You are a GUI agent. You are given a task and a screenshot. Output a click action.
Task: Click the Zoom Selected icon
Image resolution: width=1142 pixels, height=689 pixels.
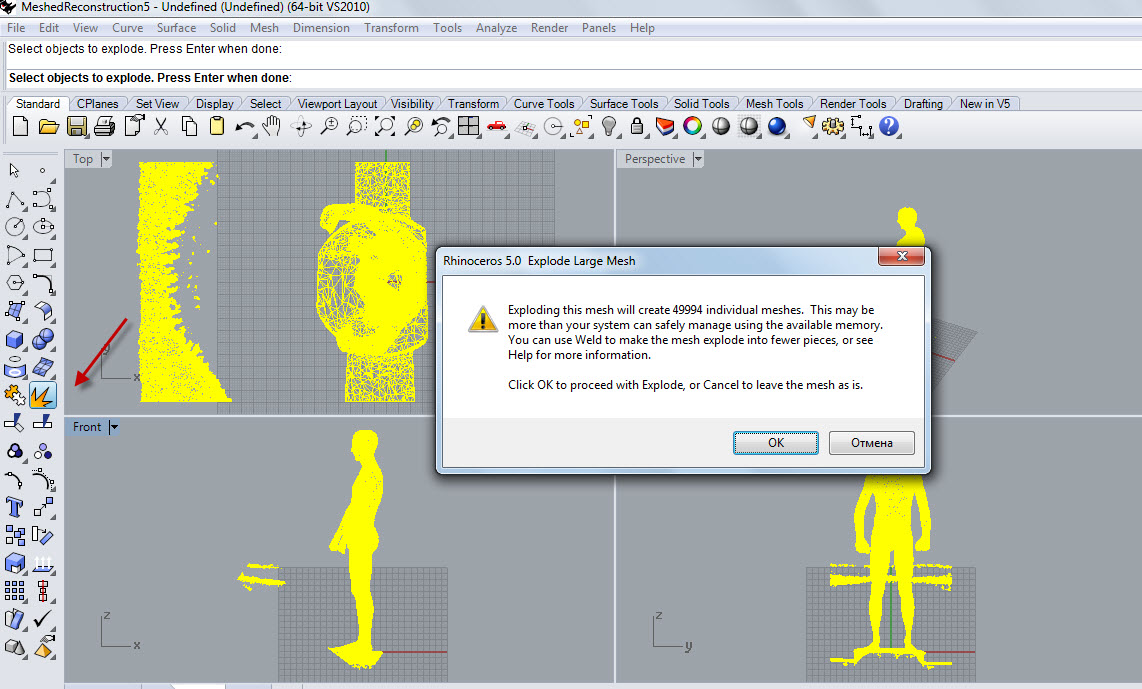click(413, 127)
